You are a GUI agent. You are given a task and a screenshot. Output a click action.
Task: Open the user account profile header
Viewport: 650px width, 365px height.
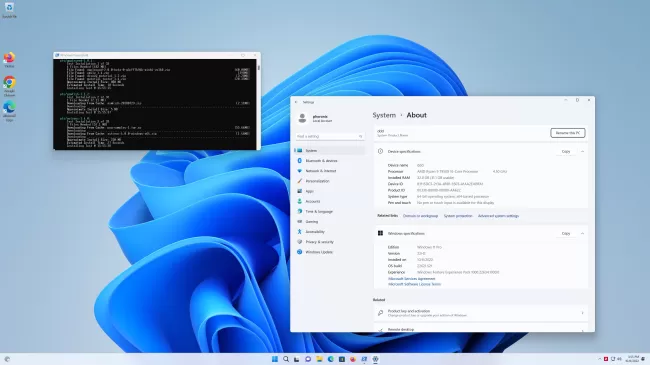316,119
